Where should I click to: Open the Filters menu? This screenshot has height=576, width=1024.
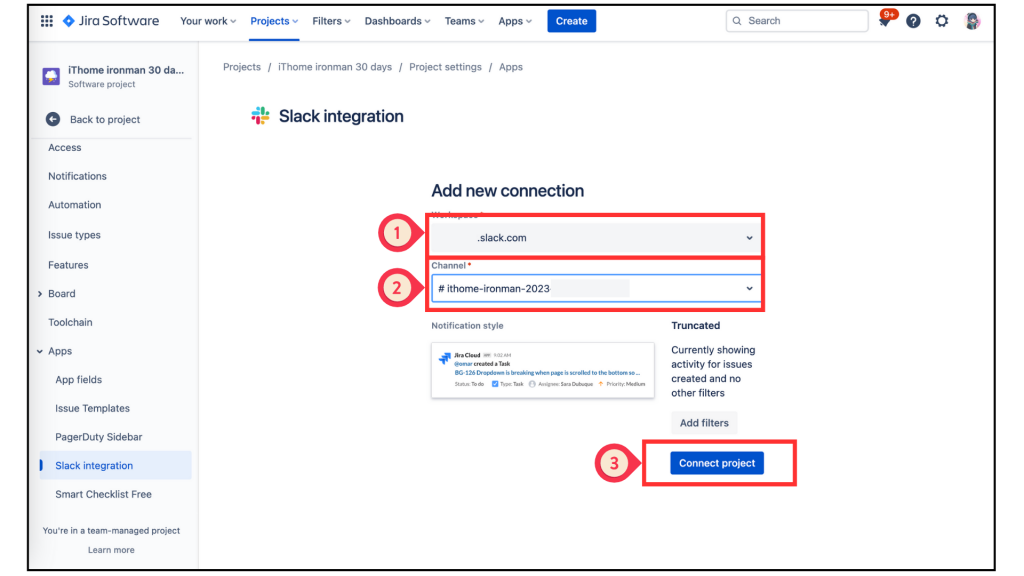coord(331,21)
